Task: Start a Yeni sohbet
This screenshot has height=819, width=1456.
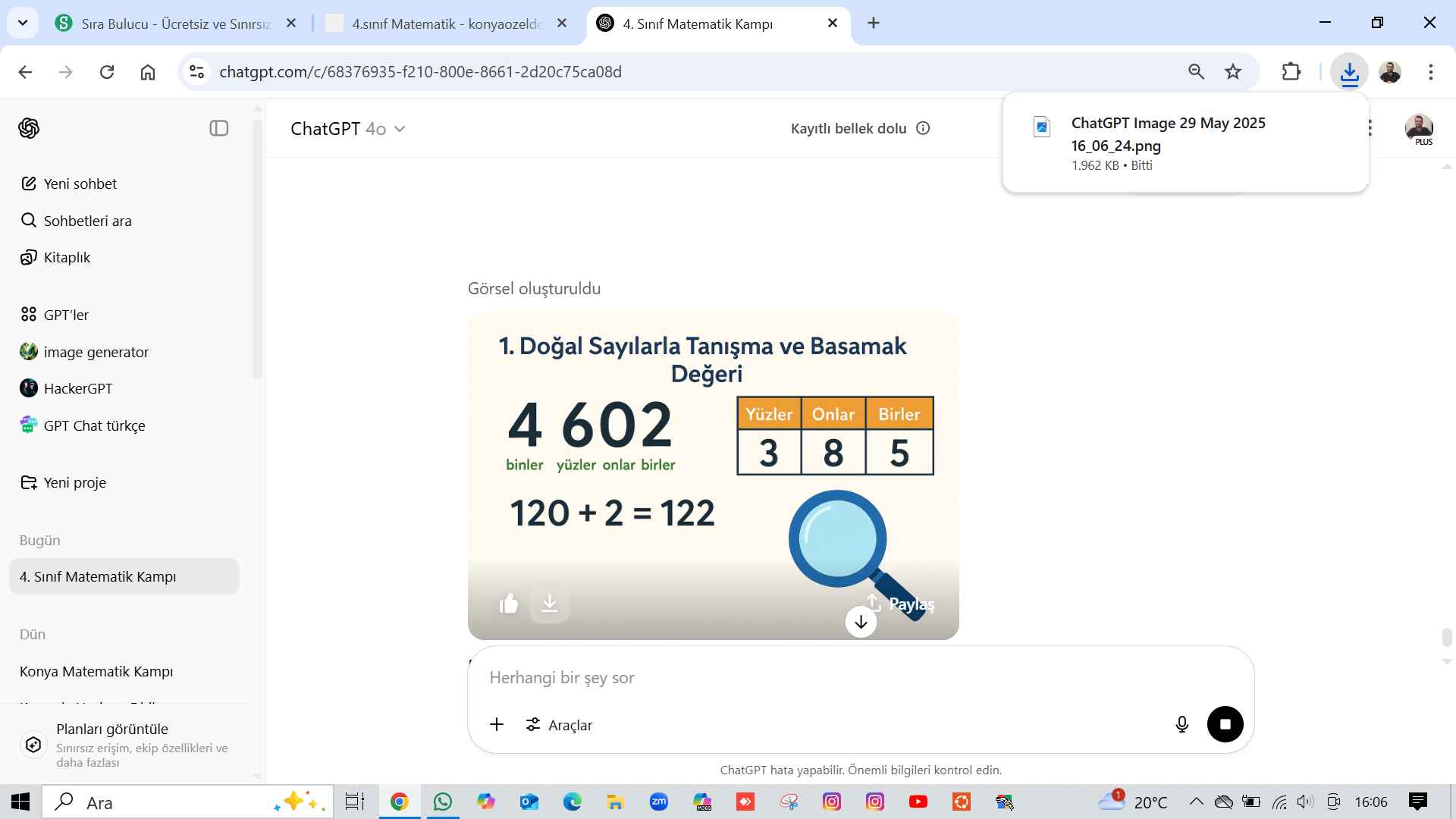Action: pos(80,184)
